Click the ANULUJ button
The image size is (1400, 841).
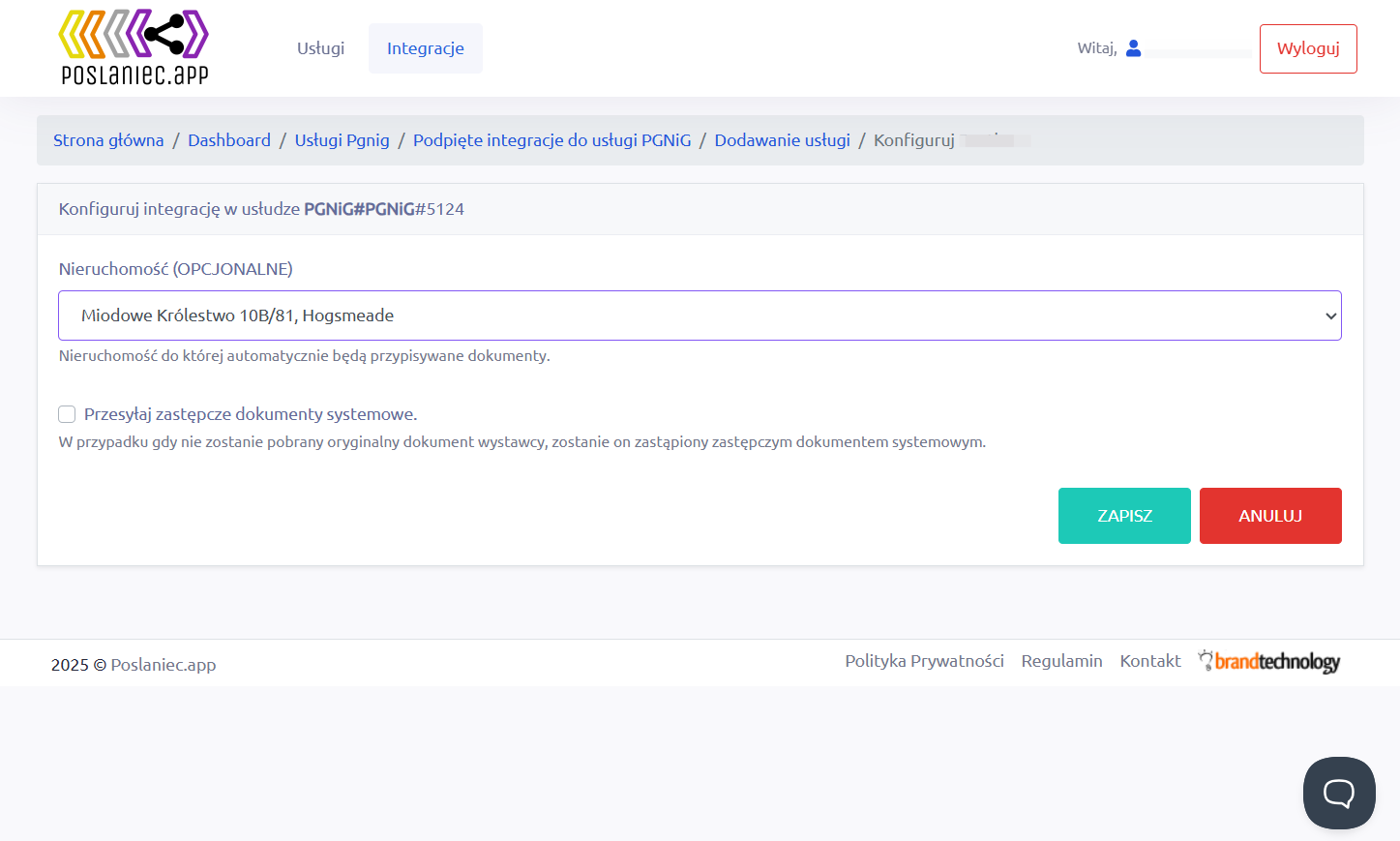1270,516
